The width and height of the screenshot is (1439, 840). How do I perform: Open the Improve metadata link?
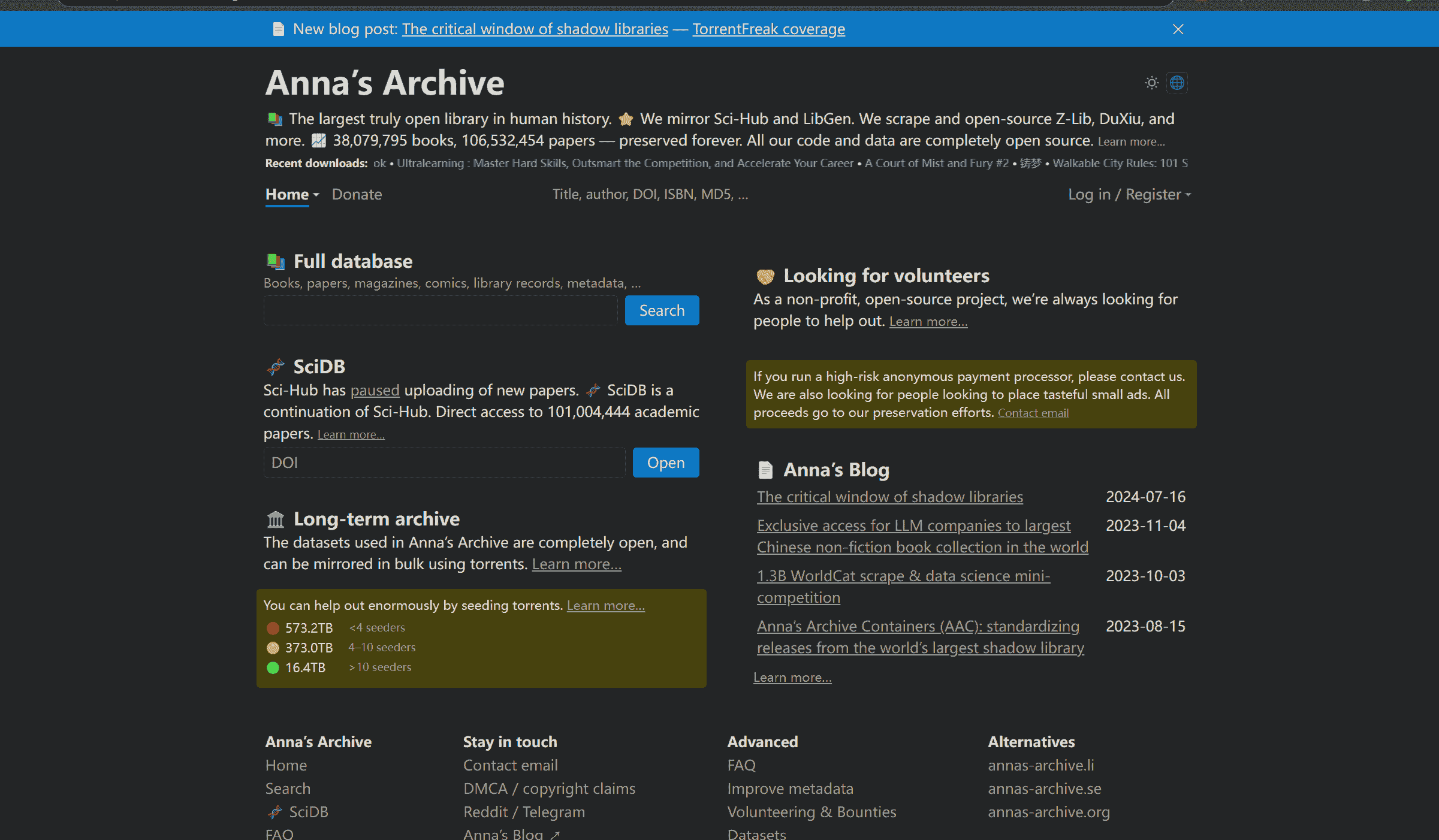pos(790,789)
